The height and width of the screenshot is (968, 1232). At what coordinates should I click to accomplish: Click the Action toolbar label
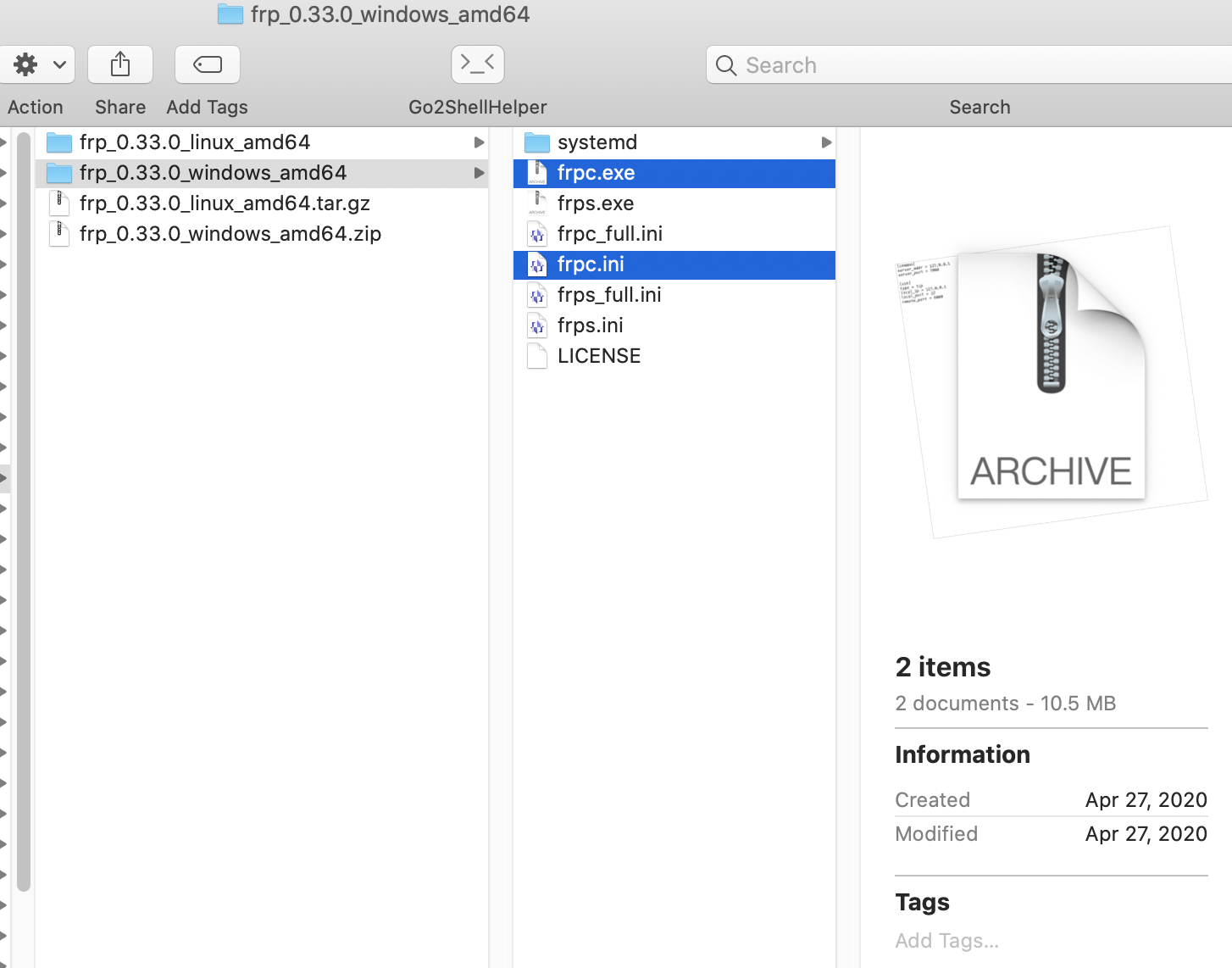[36, 108]
